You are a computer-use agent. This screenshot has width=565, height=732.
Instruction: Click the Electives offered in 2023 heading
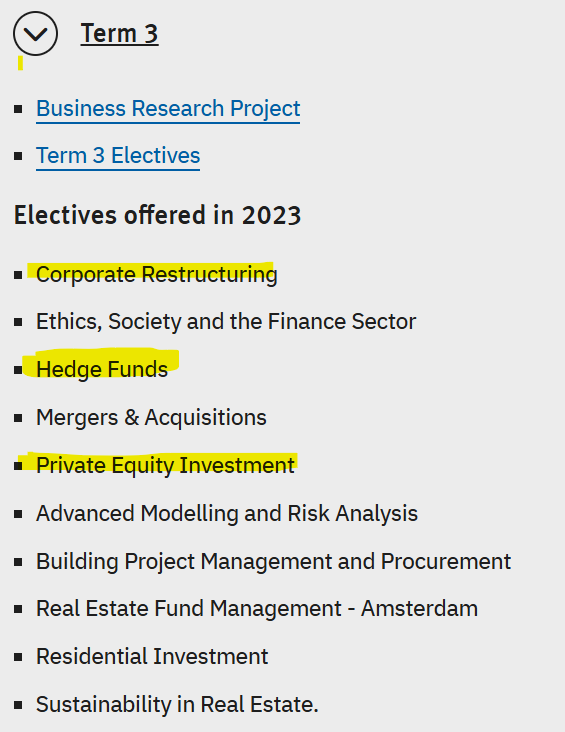pyautogui.click(x=157, y=215)
